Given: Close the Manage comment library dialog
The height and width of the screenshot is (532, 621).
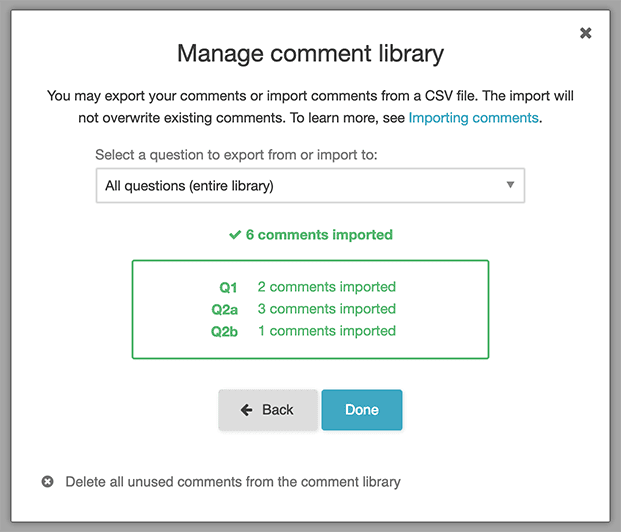Looking at the screenshot, I should [586, 33].
